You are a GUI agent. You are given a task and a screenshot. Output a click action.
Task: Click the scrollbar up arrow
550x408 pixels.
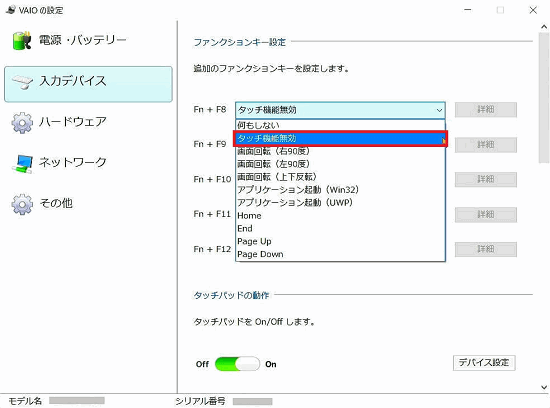(544, 27)
